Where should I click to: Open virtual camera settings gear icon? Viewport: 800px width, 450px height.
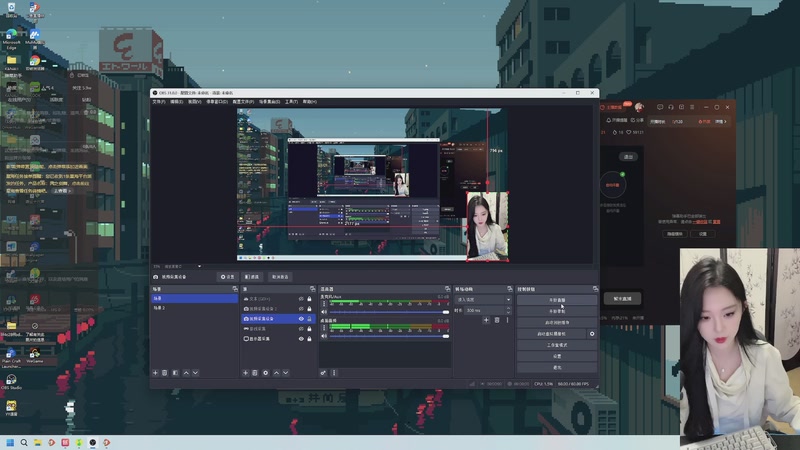[592, 334]
